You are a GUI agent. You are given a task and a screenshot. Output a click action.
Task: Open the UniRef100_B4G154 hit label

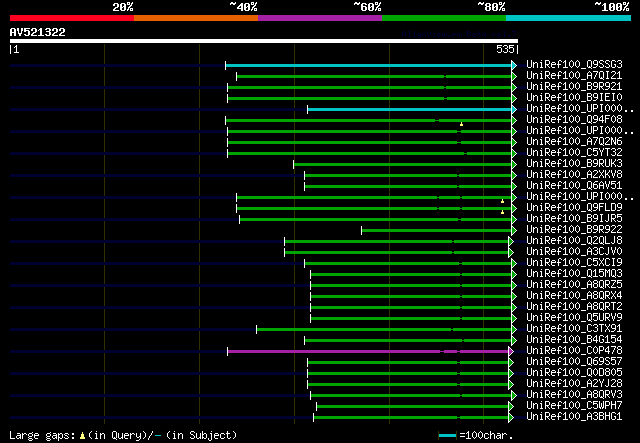click(574, 340)
